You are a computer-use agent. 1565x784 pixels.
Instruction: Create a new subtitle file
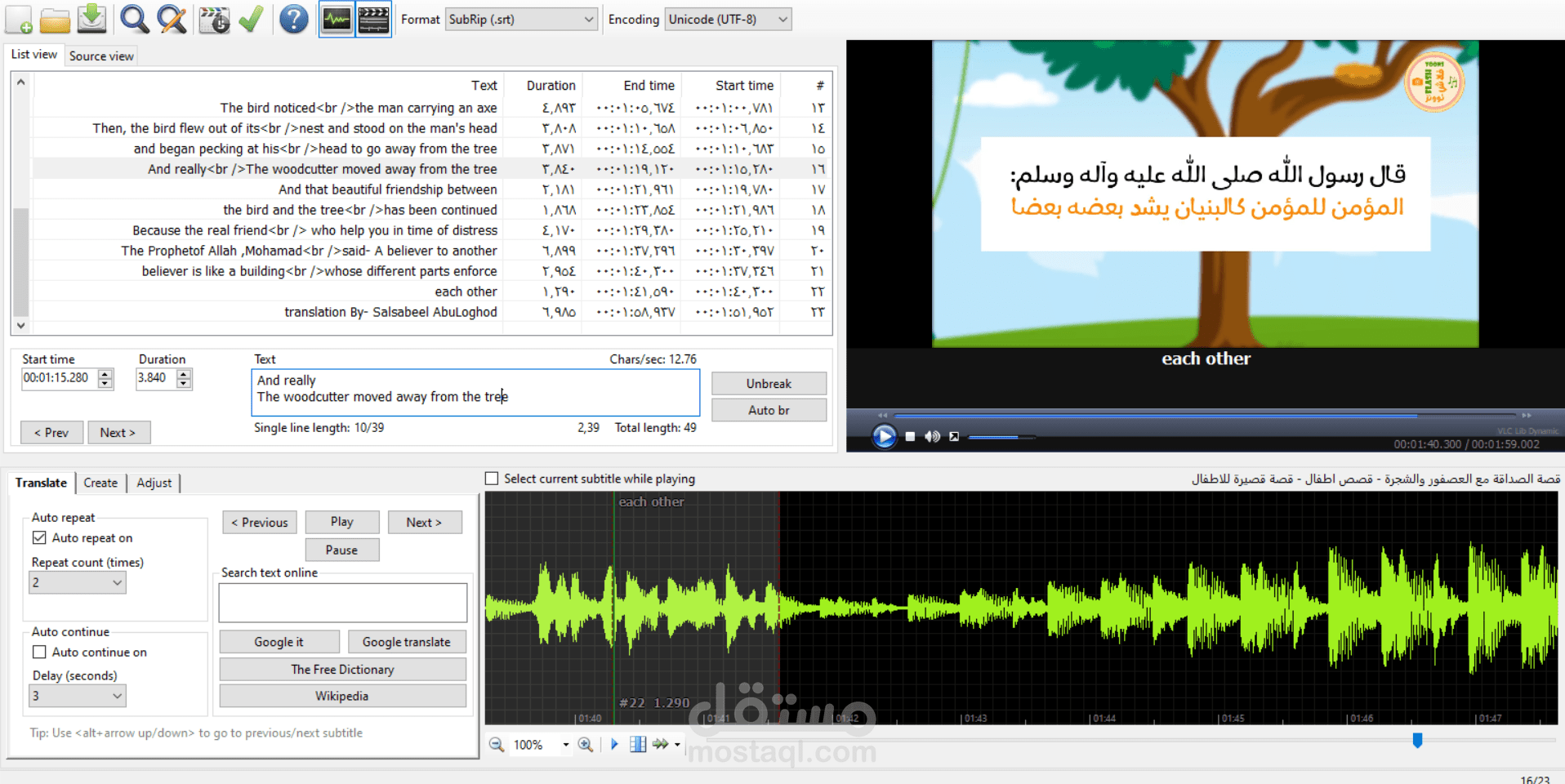(19, 19)
